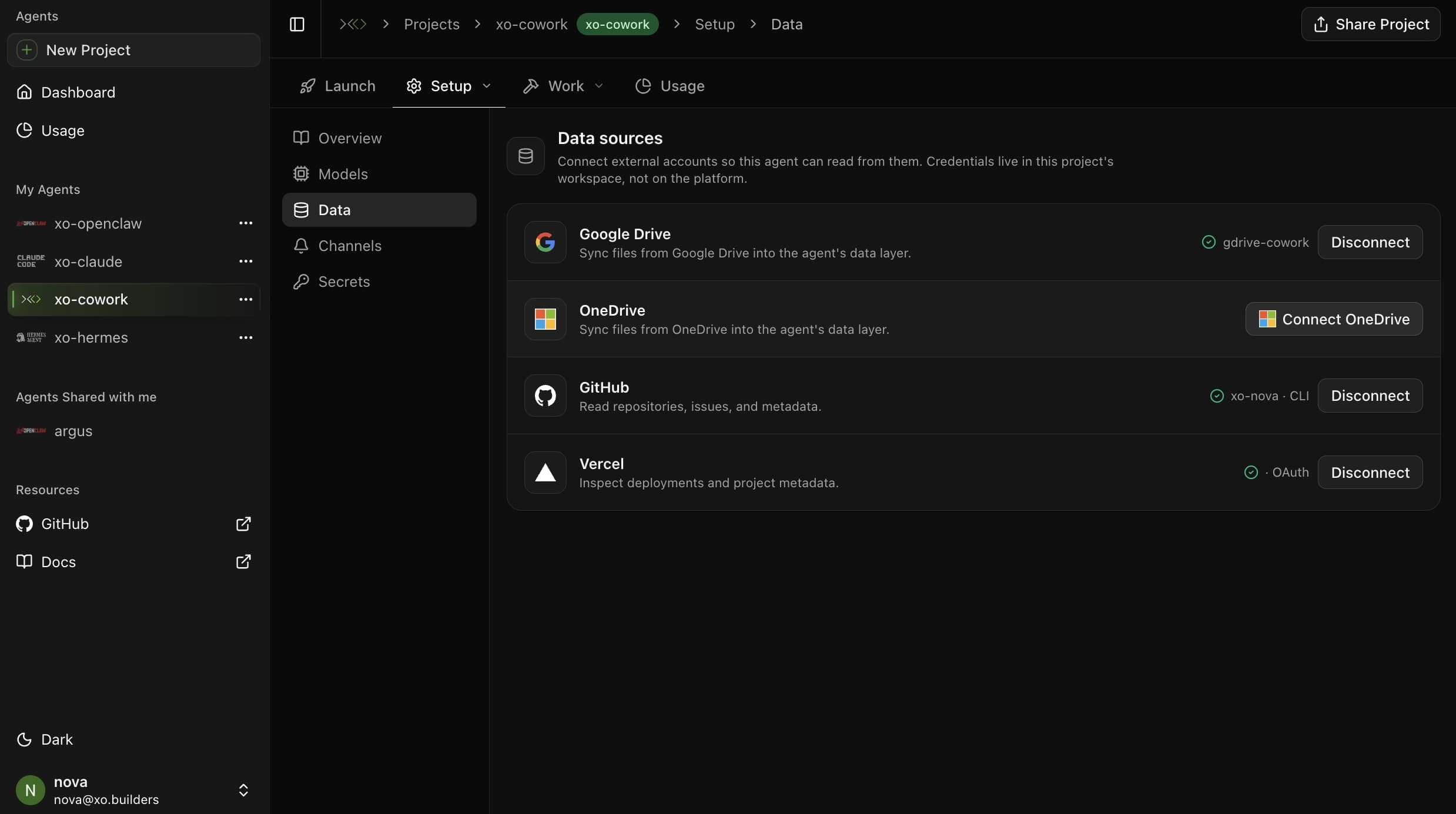Open the argus shared agent
This screenshot has width=1456, height=814.
[133, 431]
